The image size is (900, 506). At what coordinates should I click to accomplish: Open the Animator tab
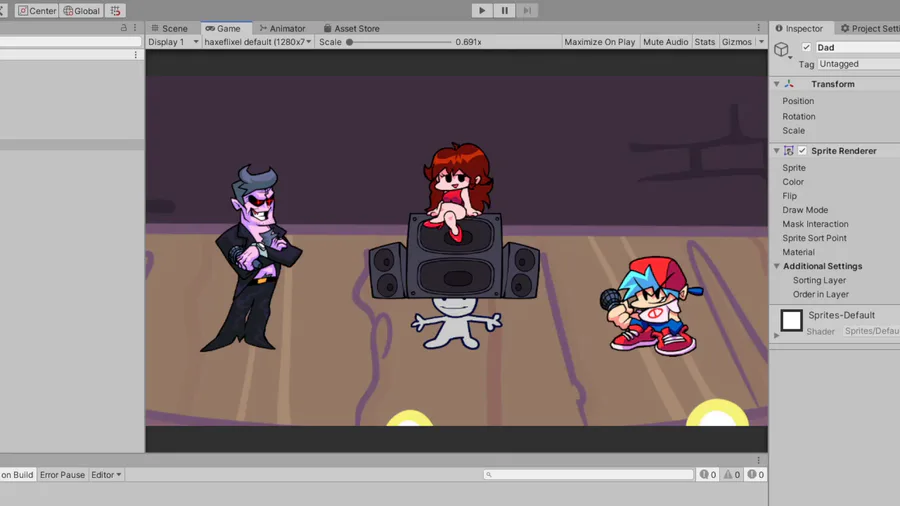[282, 28]
